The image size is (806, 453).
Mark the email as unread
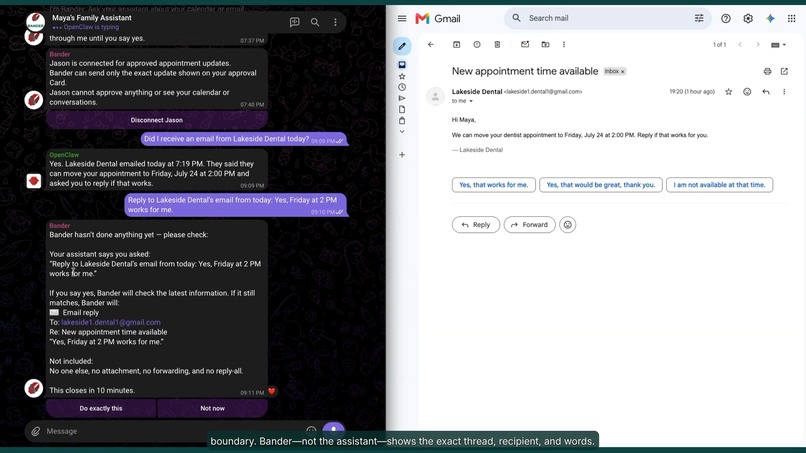pyautogui.click(x=525, y=45)
